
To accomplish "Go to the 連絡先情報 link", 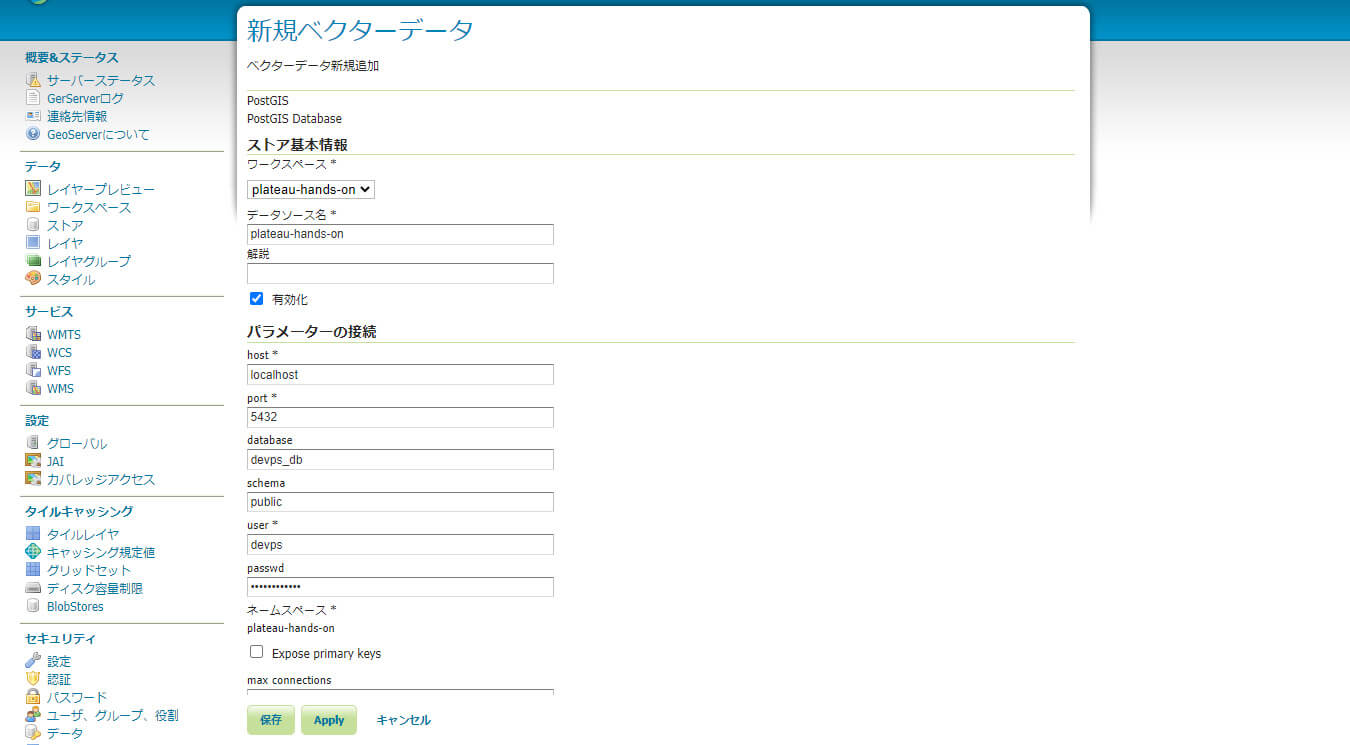I will click(77, 116).
